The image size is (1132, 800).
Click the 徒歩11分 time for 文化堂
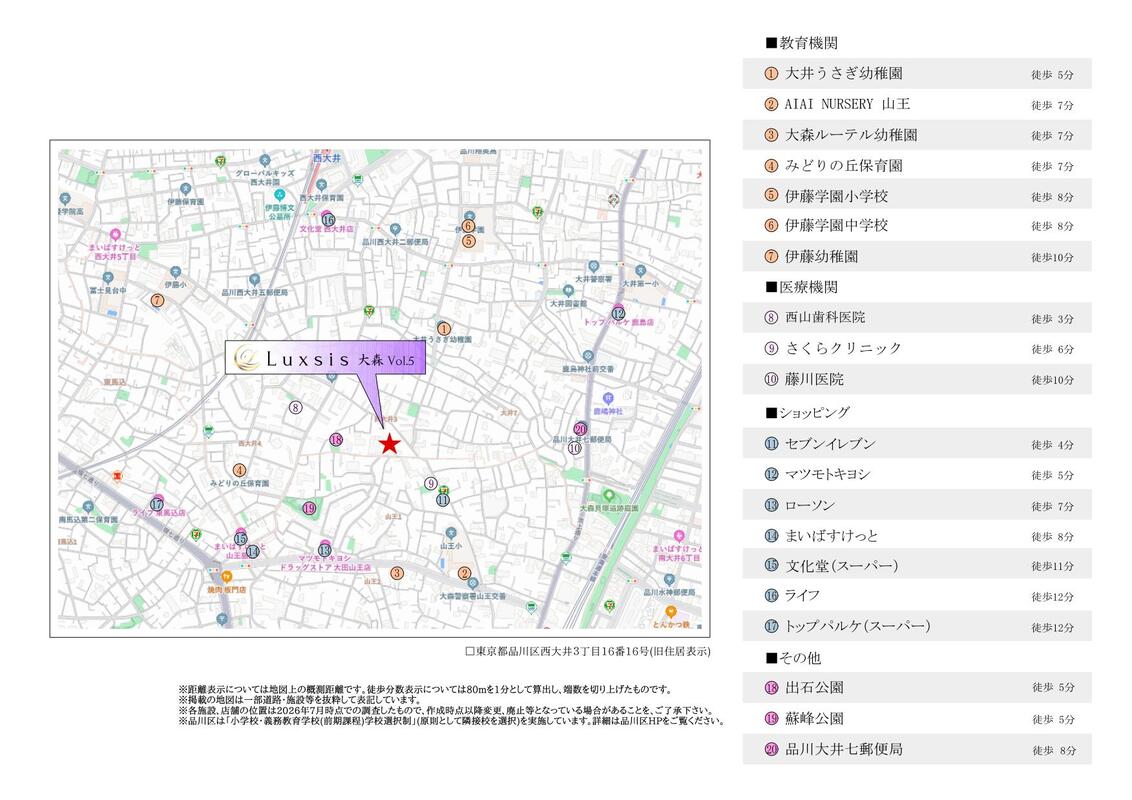1053,566
